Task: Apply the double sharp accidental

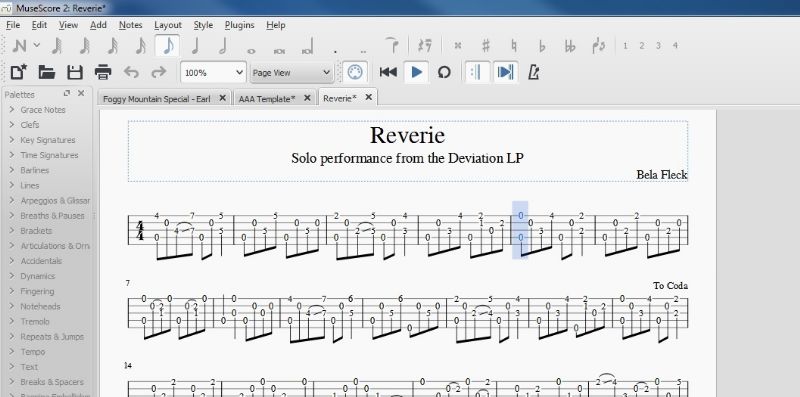Action: 458,45
